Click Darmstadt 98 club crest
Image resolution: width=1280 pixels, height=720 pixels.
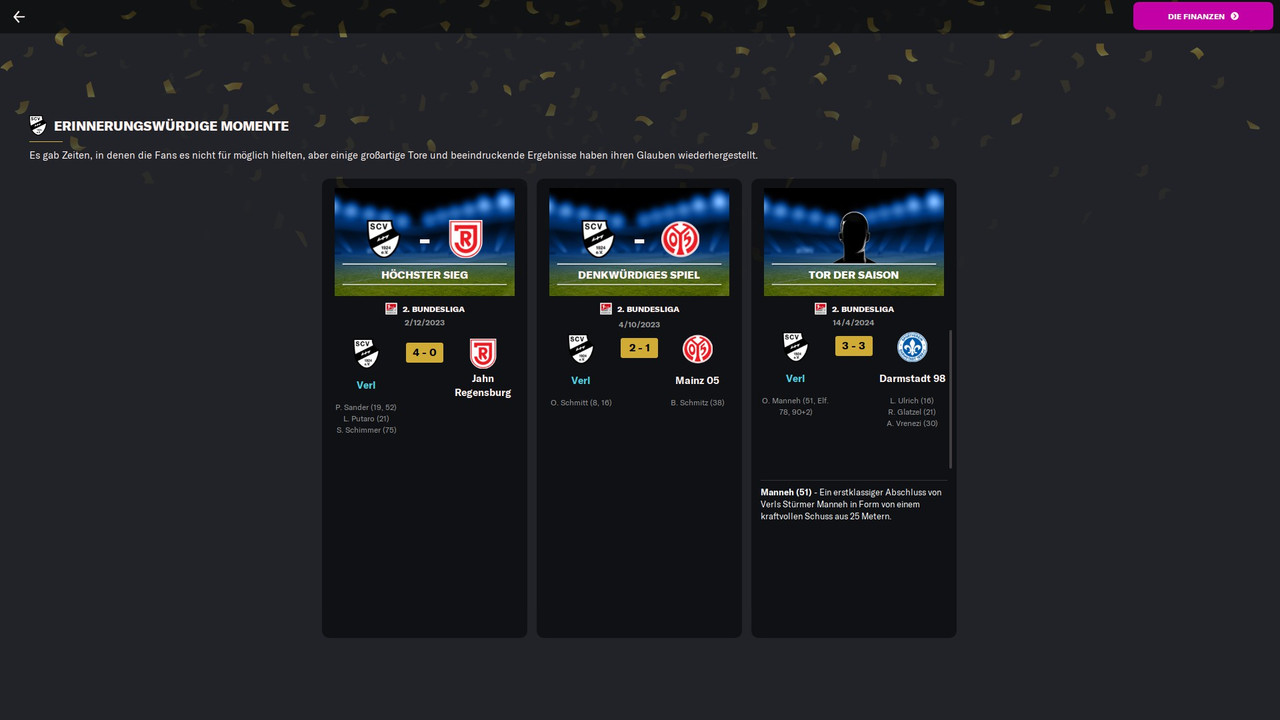point(912,347)
